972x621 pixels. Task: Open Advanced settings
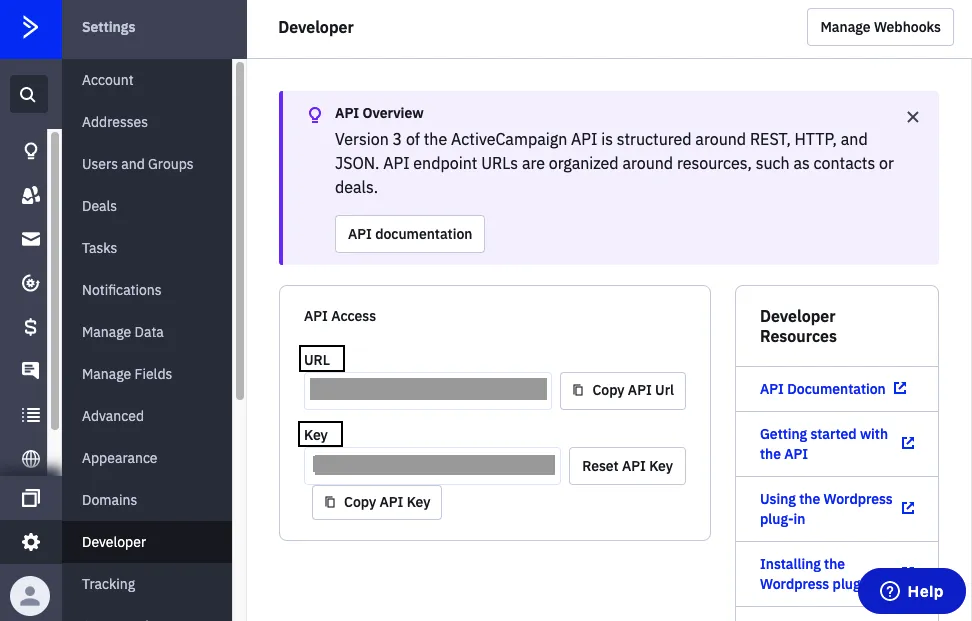[x=113, y=416]
